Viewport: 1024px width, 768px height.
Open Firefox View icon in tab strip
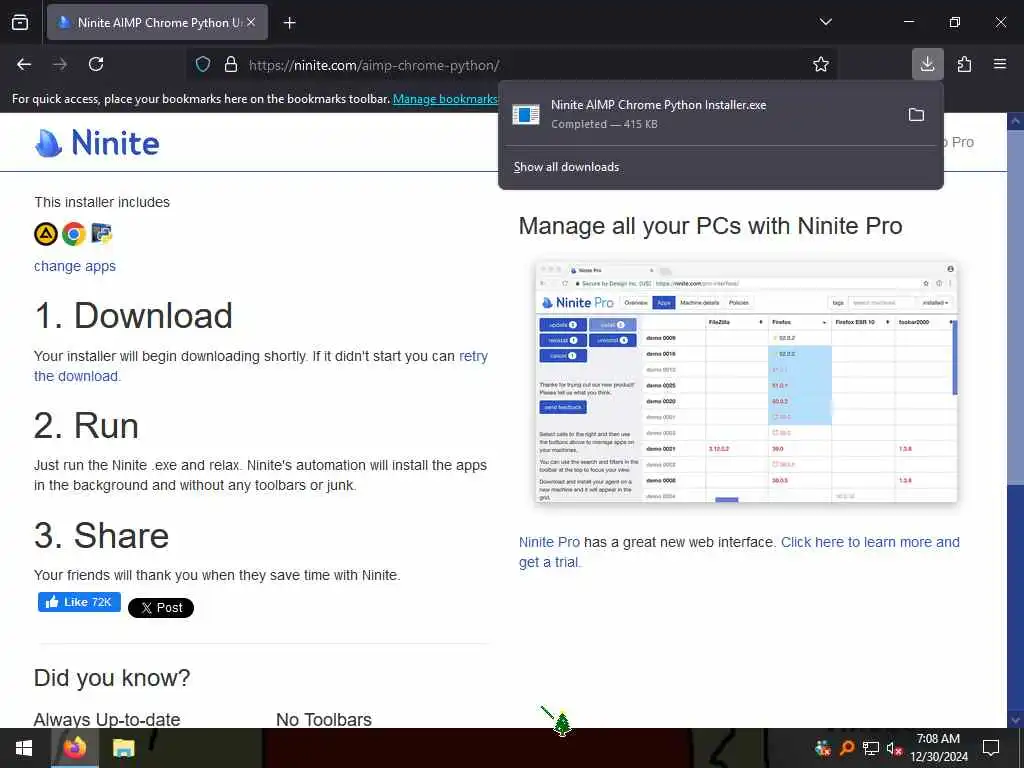coord(20,22)
